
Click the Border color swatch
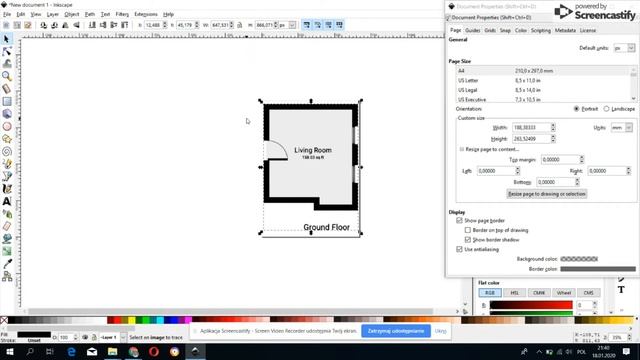click(598, 269)
